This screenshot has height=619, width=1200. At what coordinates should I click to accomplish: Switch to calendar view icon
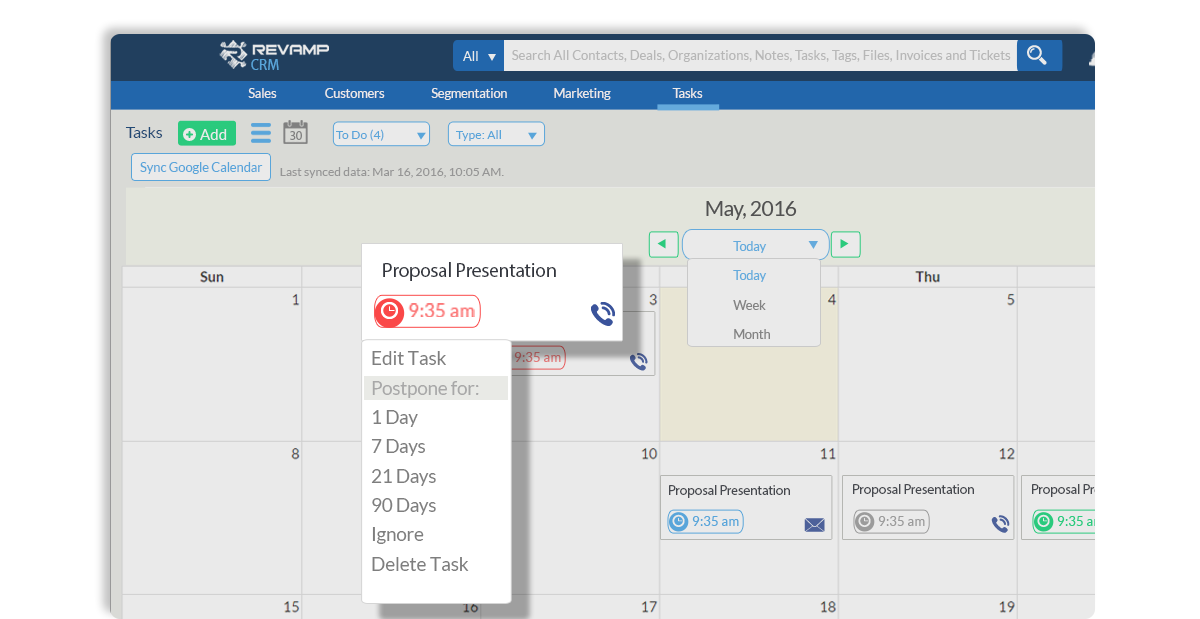[x=295, y=132]
